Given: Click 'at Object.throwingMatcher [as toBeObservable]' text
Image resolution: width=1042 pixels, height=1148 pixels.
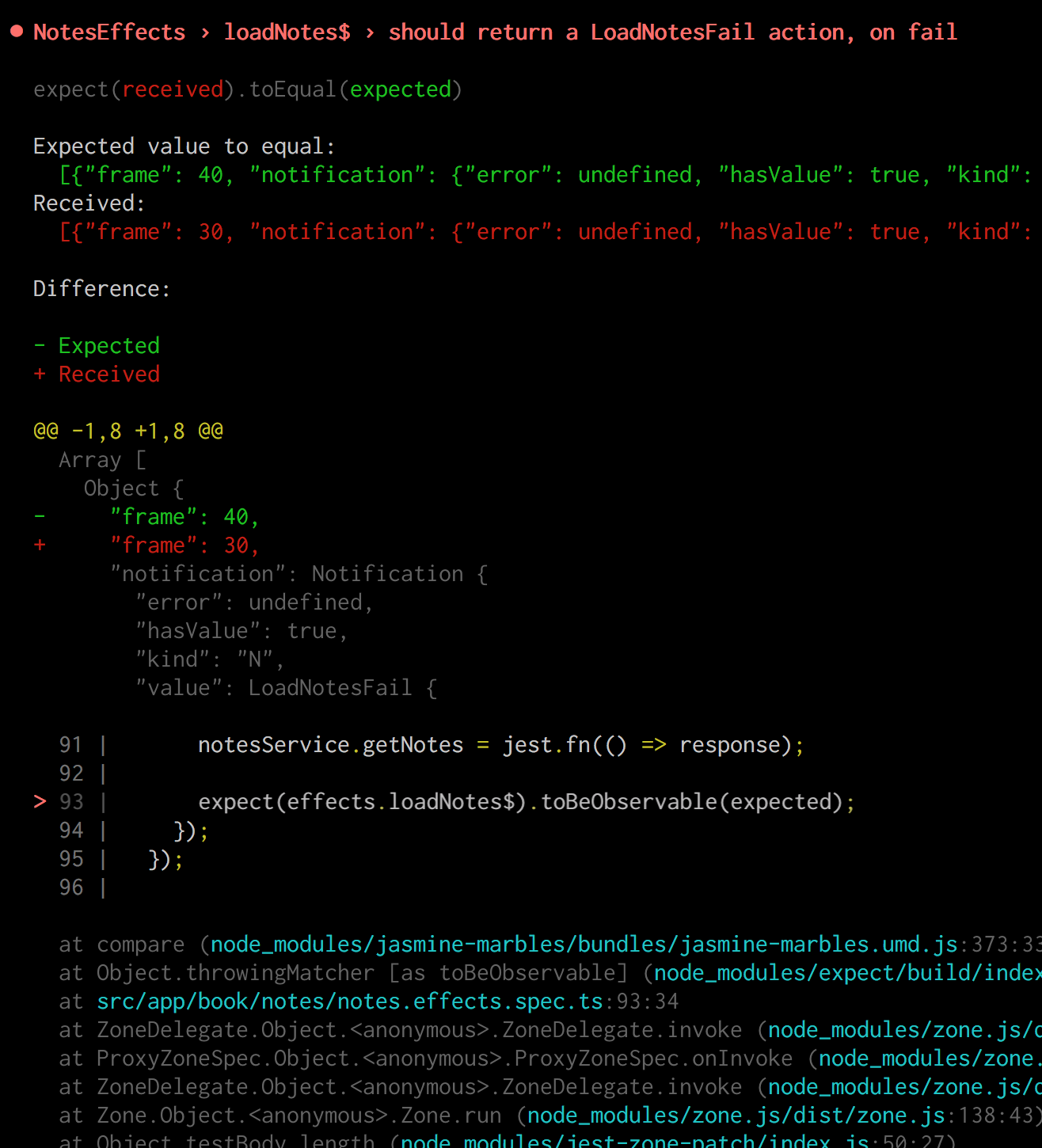Looking at the screenshot, I should pos(344,973).
